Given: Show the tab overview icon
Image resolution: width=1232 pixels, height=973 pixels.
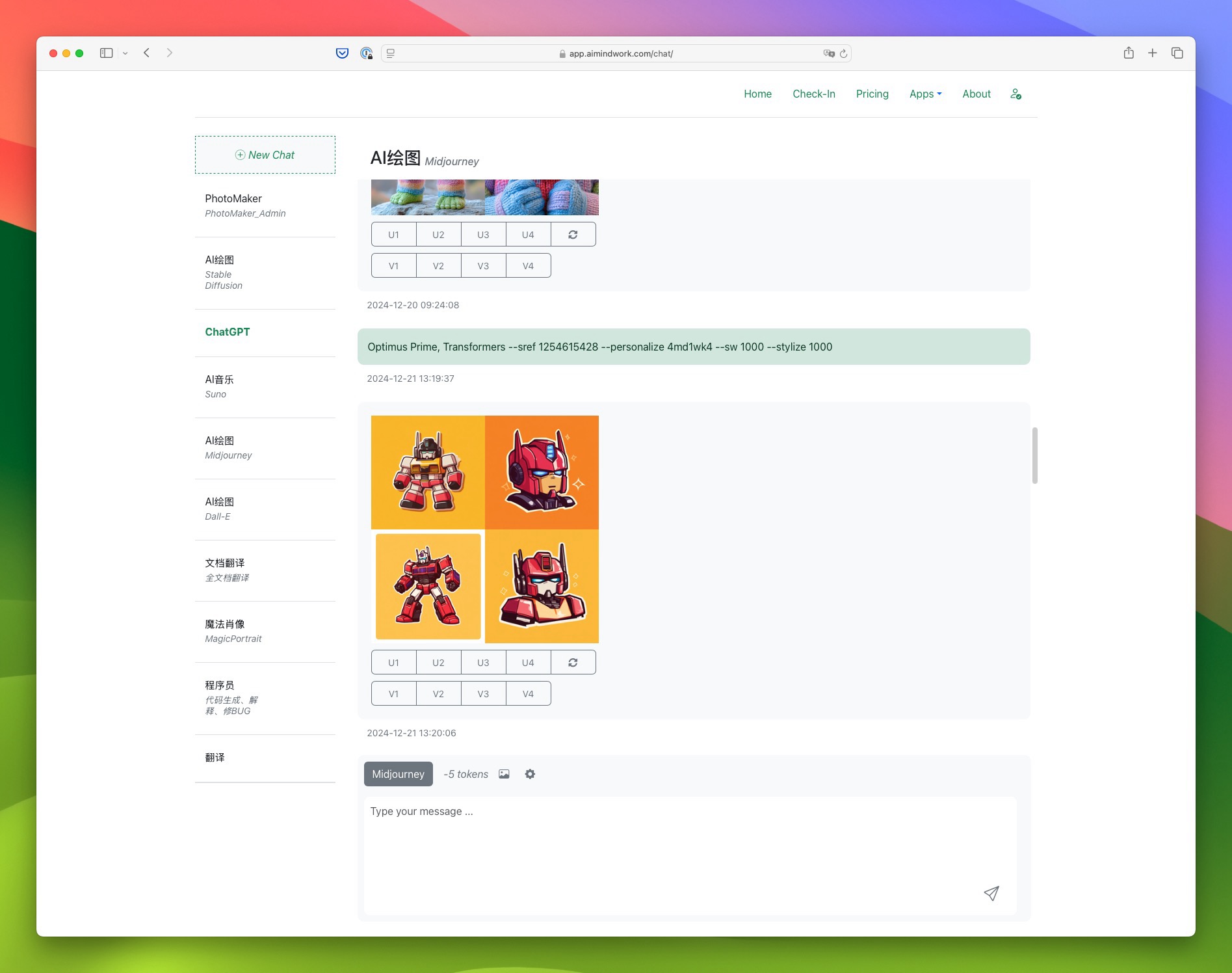Looking at the screenshot, I should (1177, 53).
